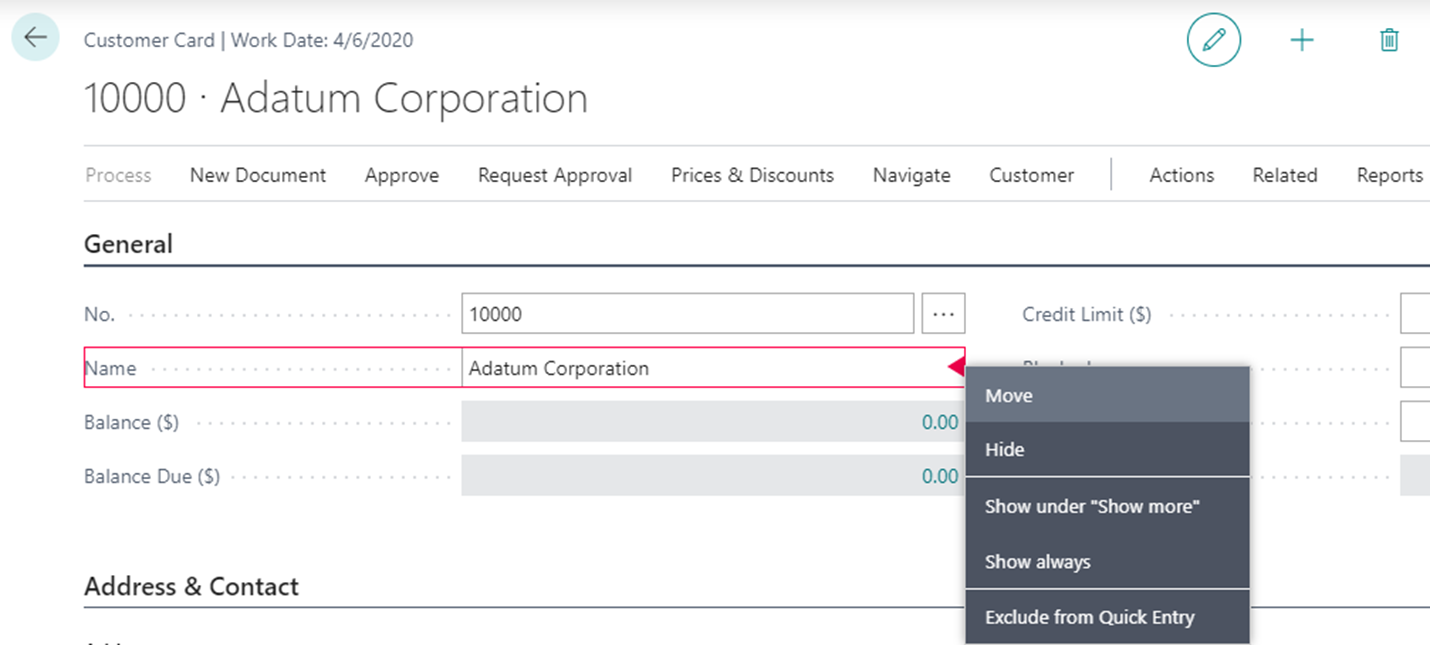Image resolution: width=1430 pixels, height=645 pixels.
Task: Click the Credit Limit ($) label
Action: pyautogui.click(x=1086, y=314)
